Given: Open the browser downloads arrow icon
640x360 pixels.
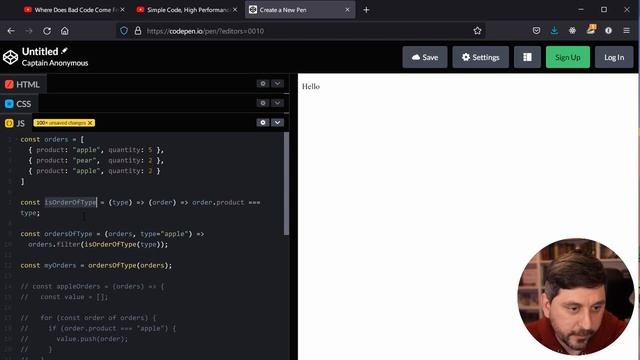Looking at the screenshot, I should pyautogui.click(x=554, y=31).
